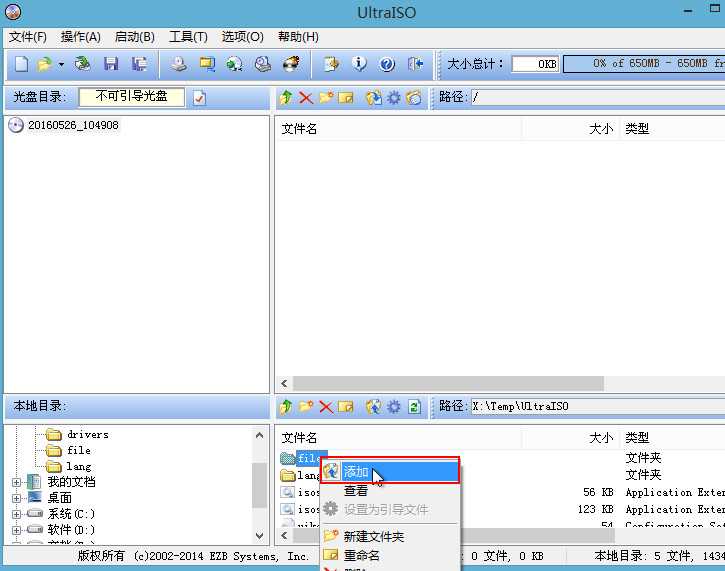Open the 启动(B) menu
725x571 pixels.
pos(135,37)
